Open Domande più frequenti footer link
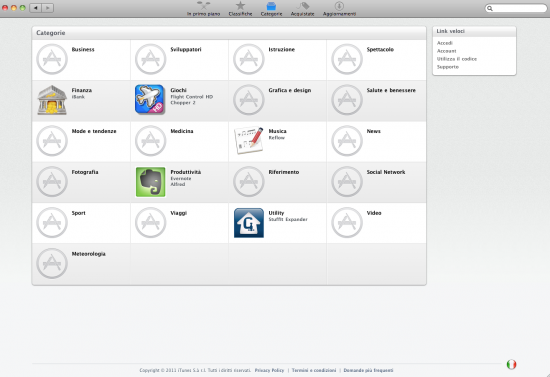 point(368,370)
